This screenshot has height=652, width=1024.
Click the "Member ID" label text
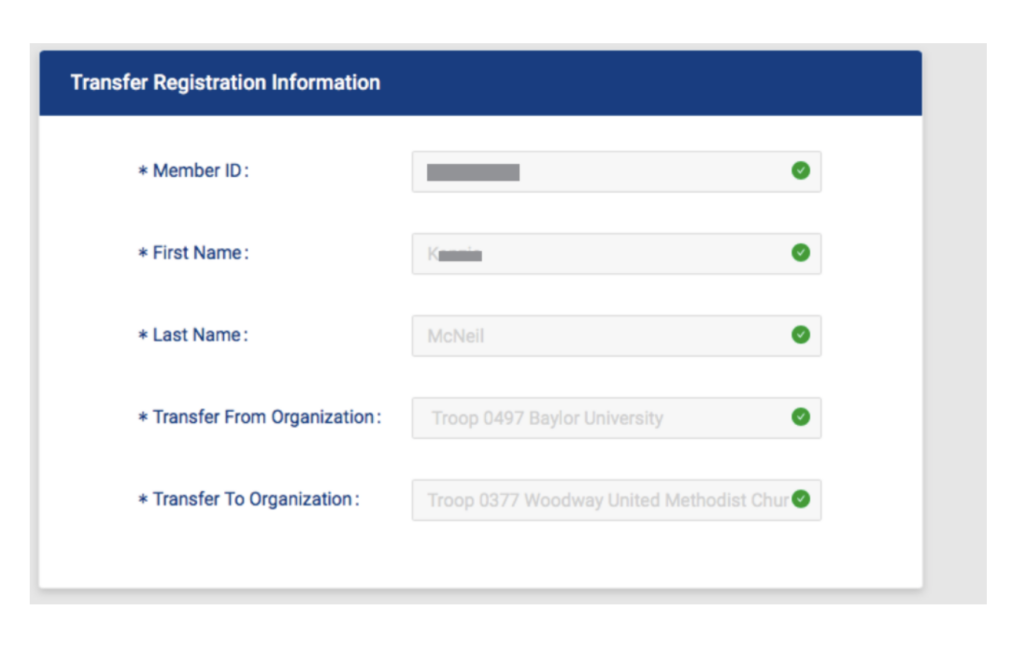[198, 171]
